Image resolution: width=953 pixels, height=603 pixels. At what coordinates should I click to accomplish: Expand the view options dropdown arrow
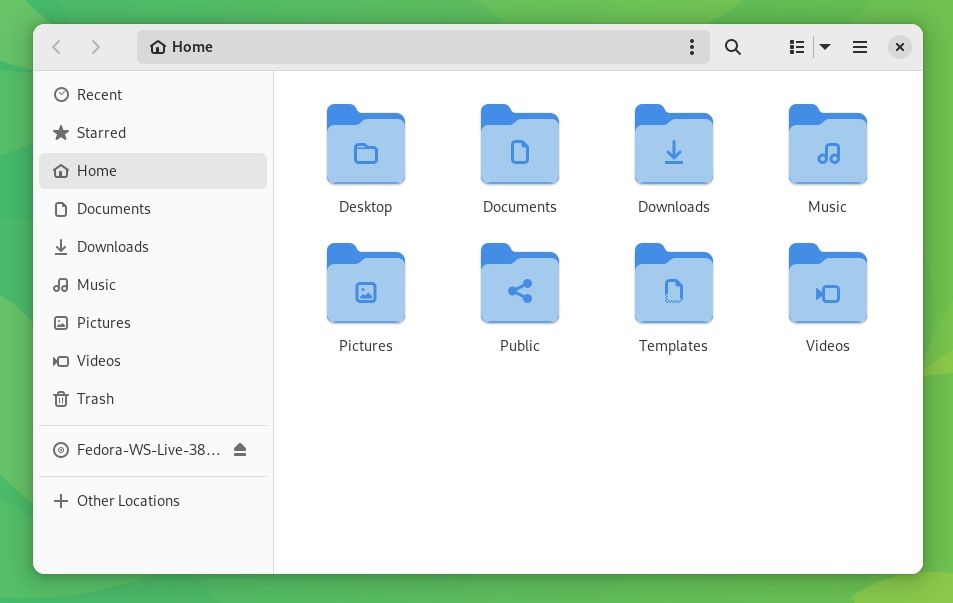pos(825,47)
